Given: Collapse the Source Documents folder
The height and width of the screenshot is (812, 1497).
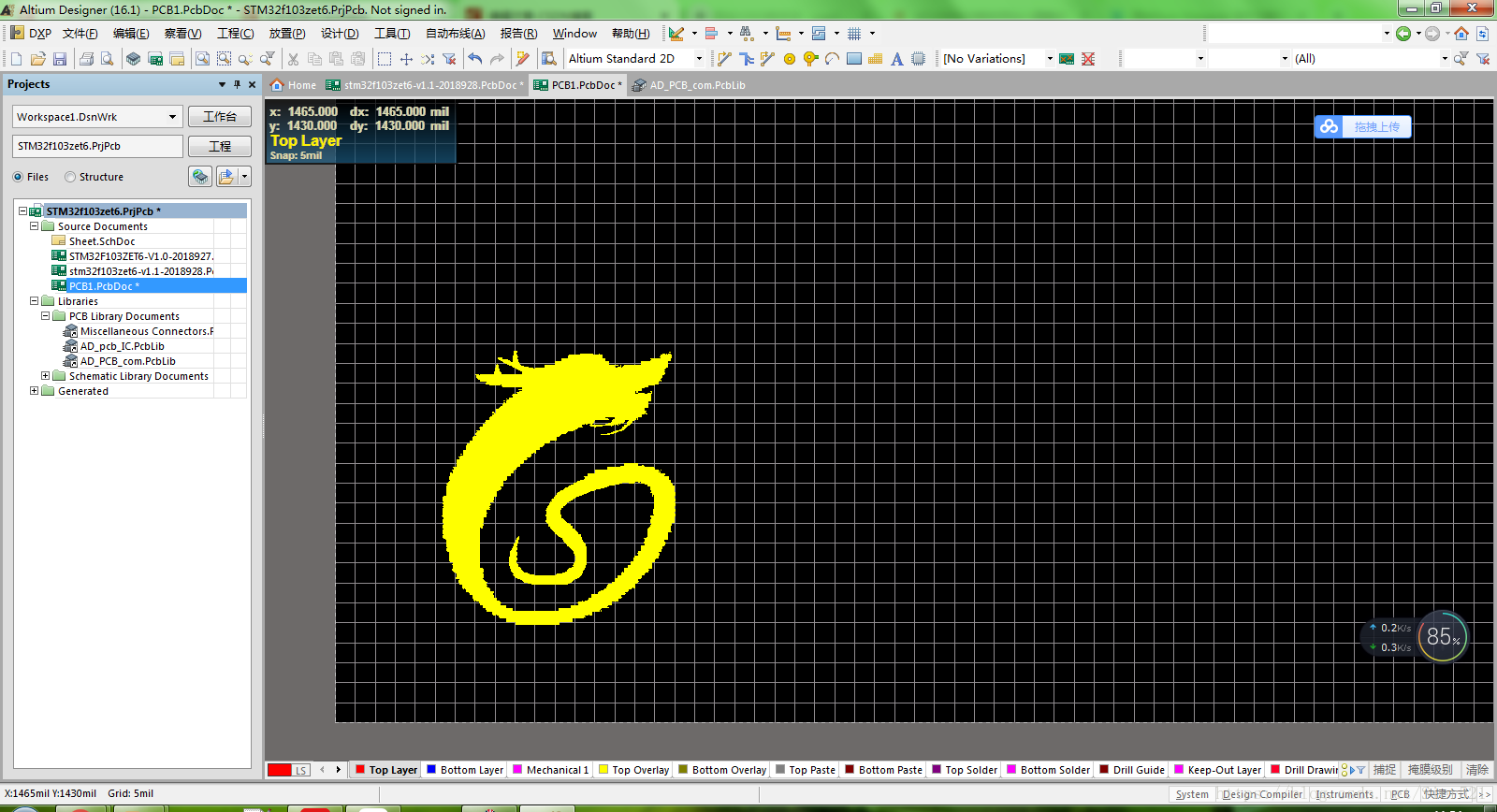Looking at the screenshot, I should tap(35, 226).
